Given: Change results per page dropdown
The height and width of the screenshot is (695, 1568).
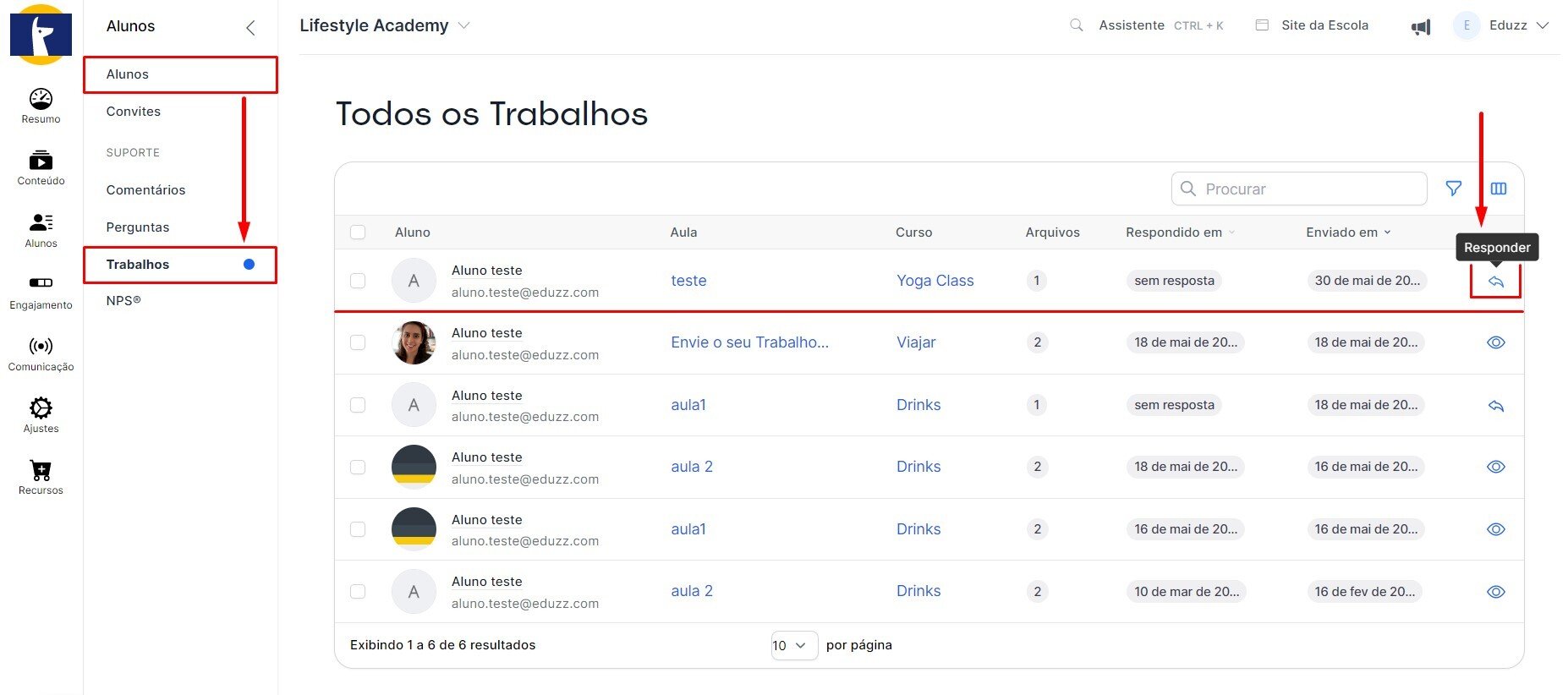Looking at the screenshot, I should [793, 645].
